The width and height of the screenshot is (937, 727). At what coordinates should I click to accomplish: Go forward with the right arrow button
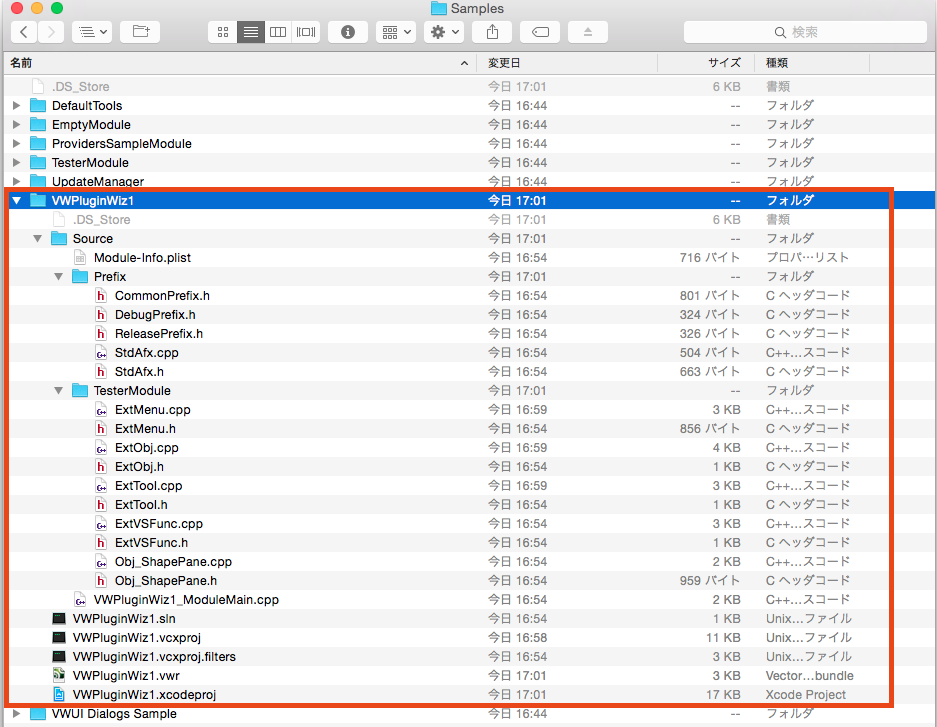(51, 32)
